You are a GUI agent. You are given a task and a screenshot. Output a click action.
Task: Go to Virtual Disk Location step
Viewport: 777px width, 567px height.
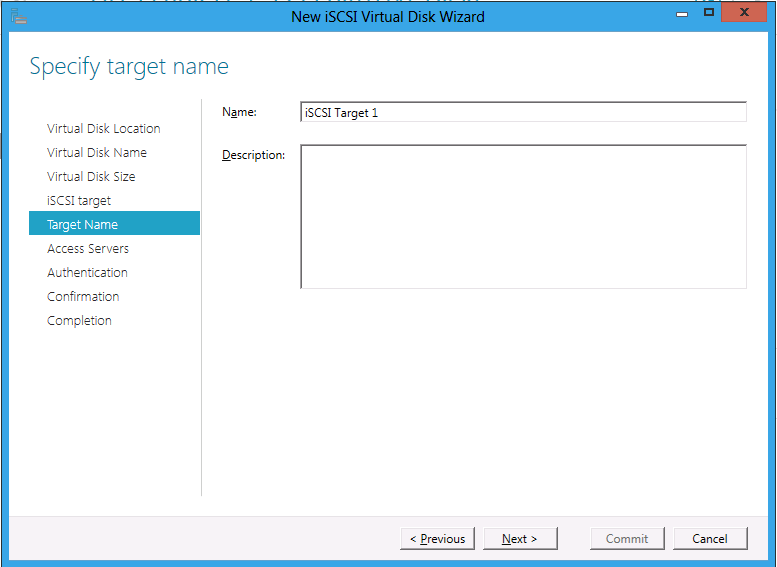(104, 129)
